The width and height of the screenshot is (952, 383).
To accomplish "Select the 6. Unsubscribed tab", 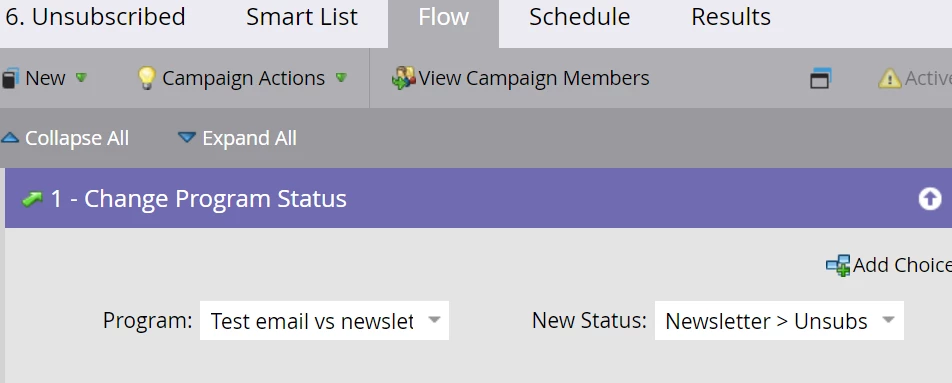I will (x=95, y=17).
